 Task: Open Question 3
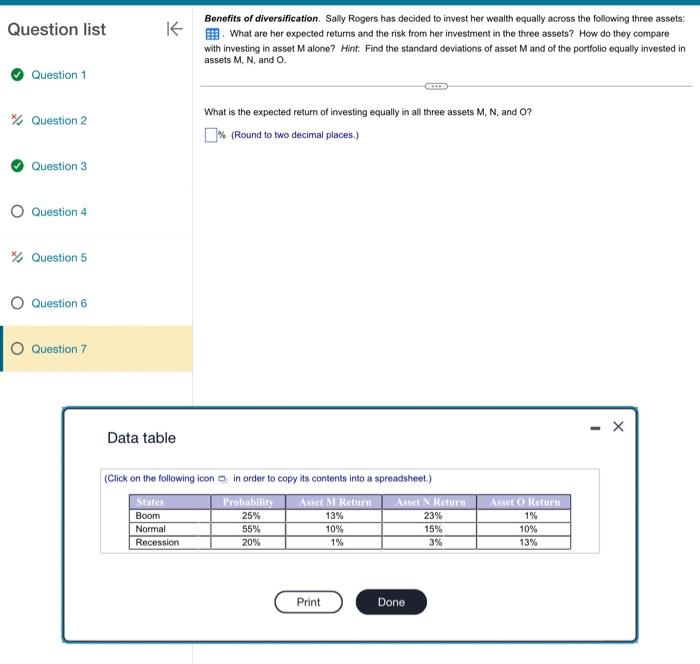(x=59, y=166)
